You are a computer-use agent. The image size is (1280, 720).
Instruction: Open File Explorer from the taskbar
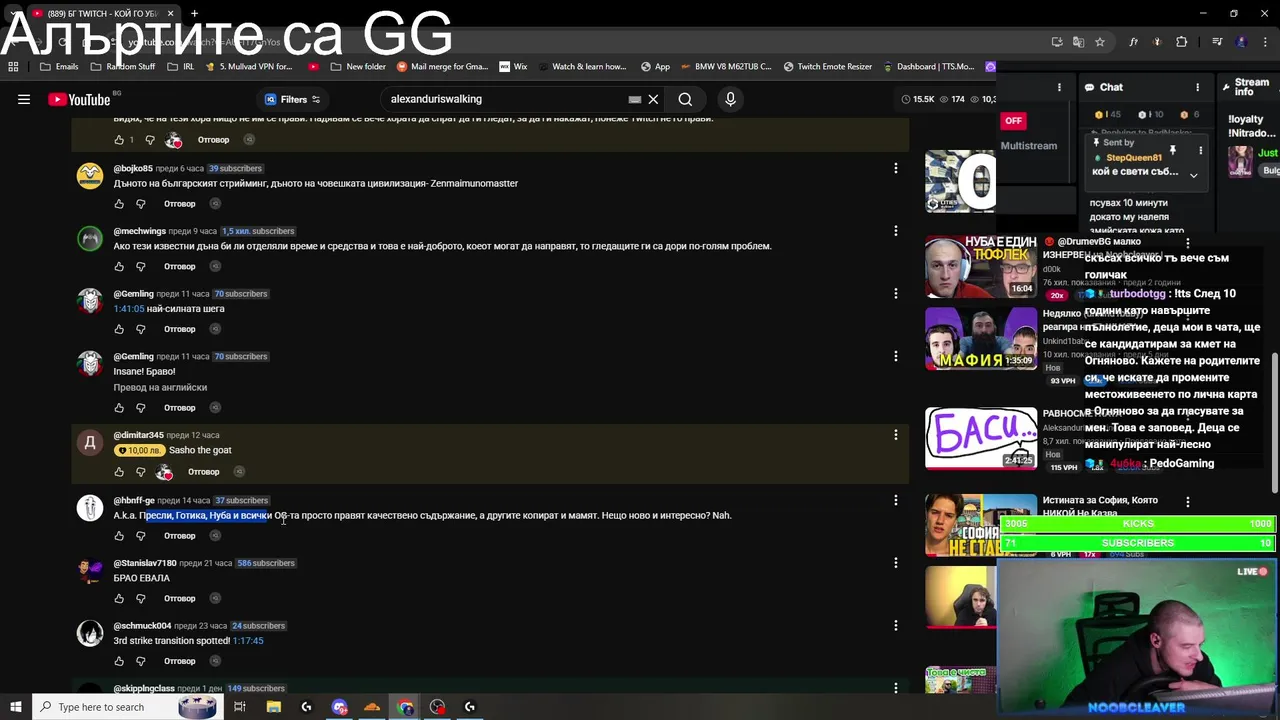273,707
